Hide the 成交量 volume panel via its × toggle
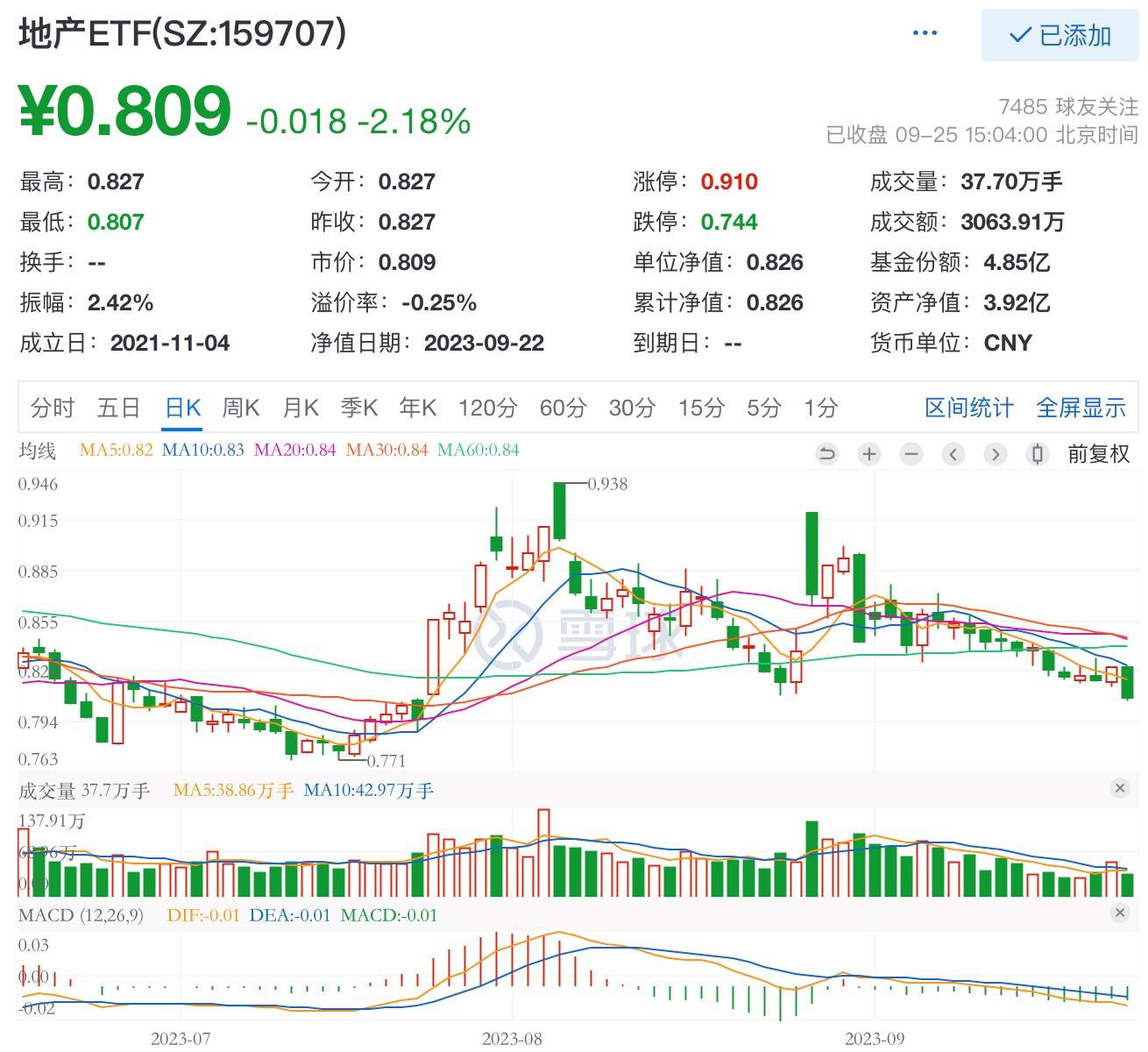The width and height of the screenshot is (1148, 1052). (x=1119, y=789)
